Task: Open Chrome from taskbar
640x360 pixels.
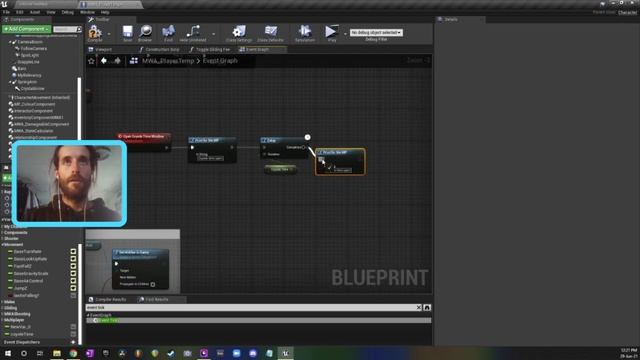Action: [x=73, y=353]
